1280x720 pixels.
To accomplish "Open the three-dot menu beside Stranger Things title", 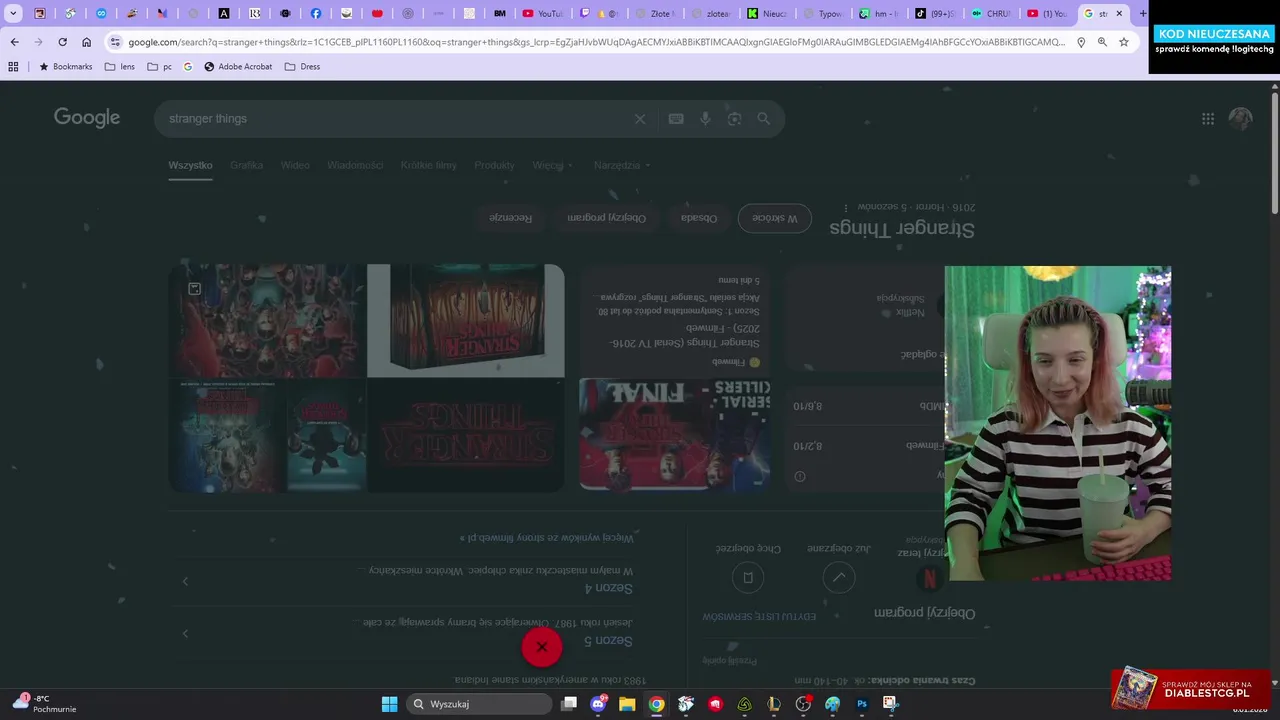I will pyautogui.click(x=846, y=207).
